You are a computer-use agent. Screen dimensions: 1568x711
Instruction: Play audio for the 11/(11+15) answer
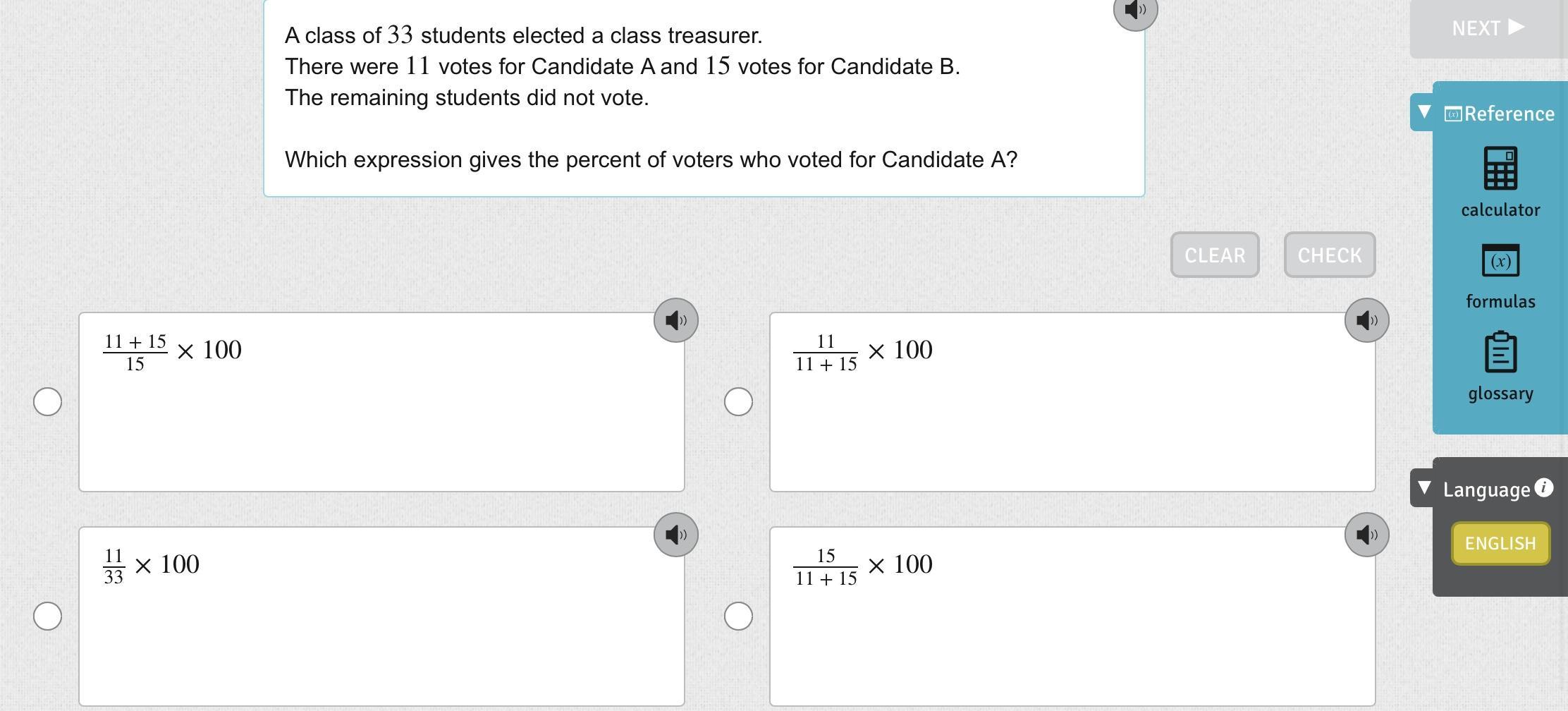pos(1366,320)
